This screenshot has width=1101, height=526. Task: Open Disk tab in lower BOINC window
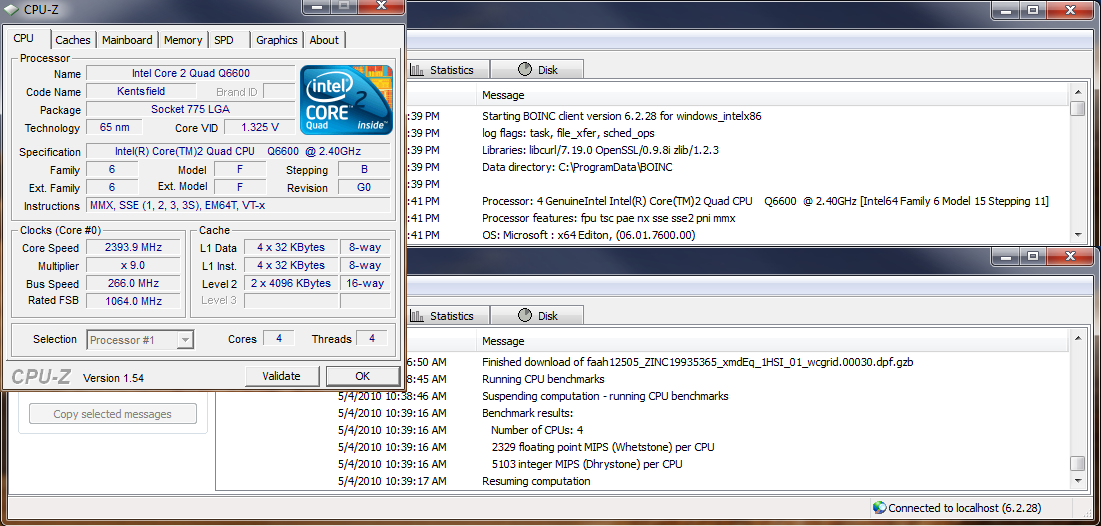537,316
